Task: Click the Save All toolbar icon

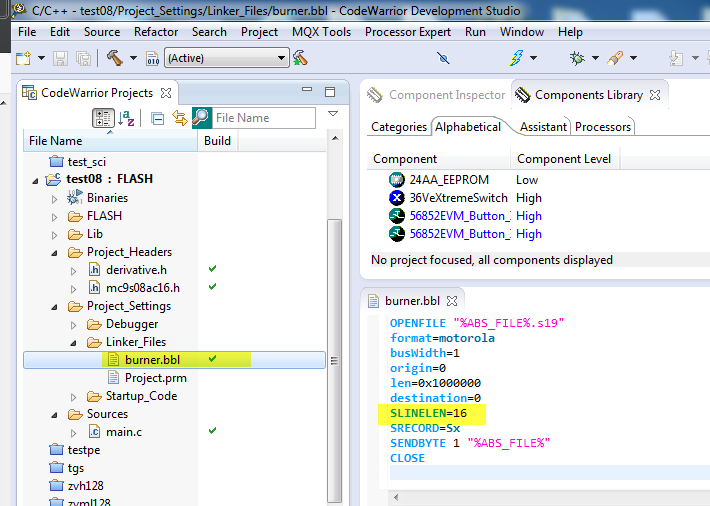Action: (x=84, y=58)
